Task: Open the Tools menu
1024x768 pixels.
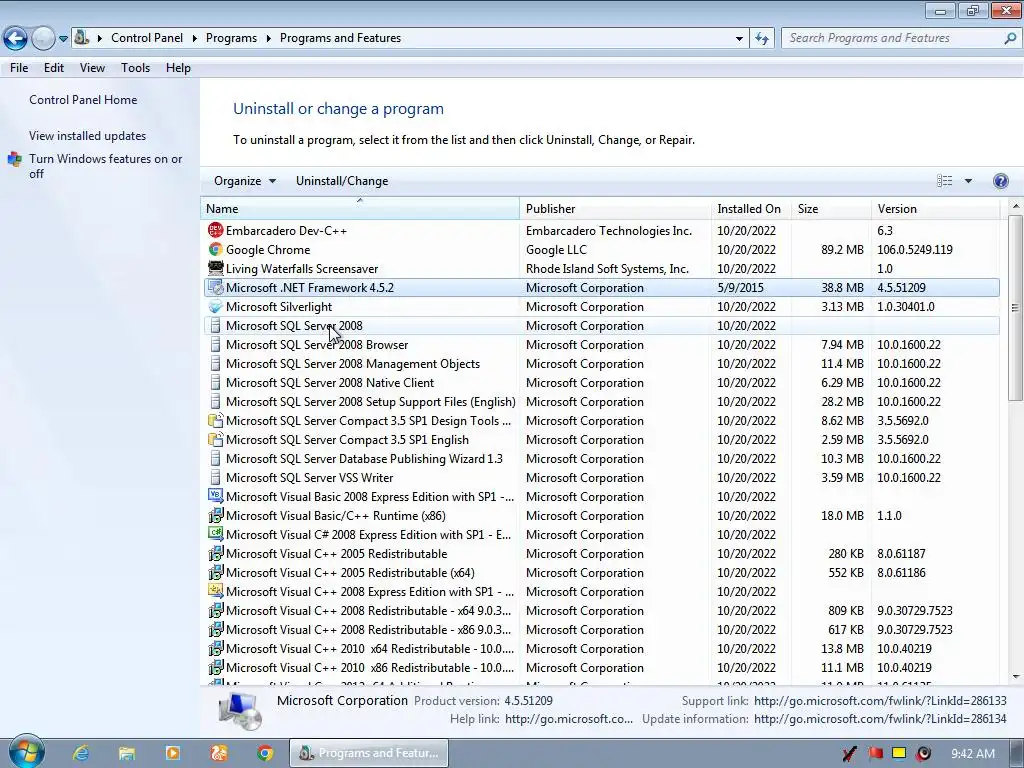Action: pos(135,68)
